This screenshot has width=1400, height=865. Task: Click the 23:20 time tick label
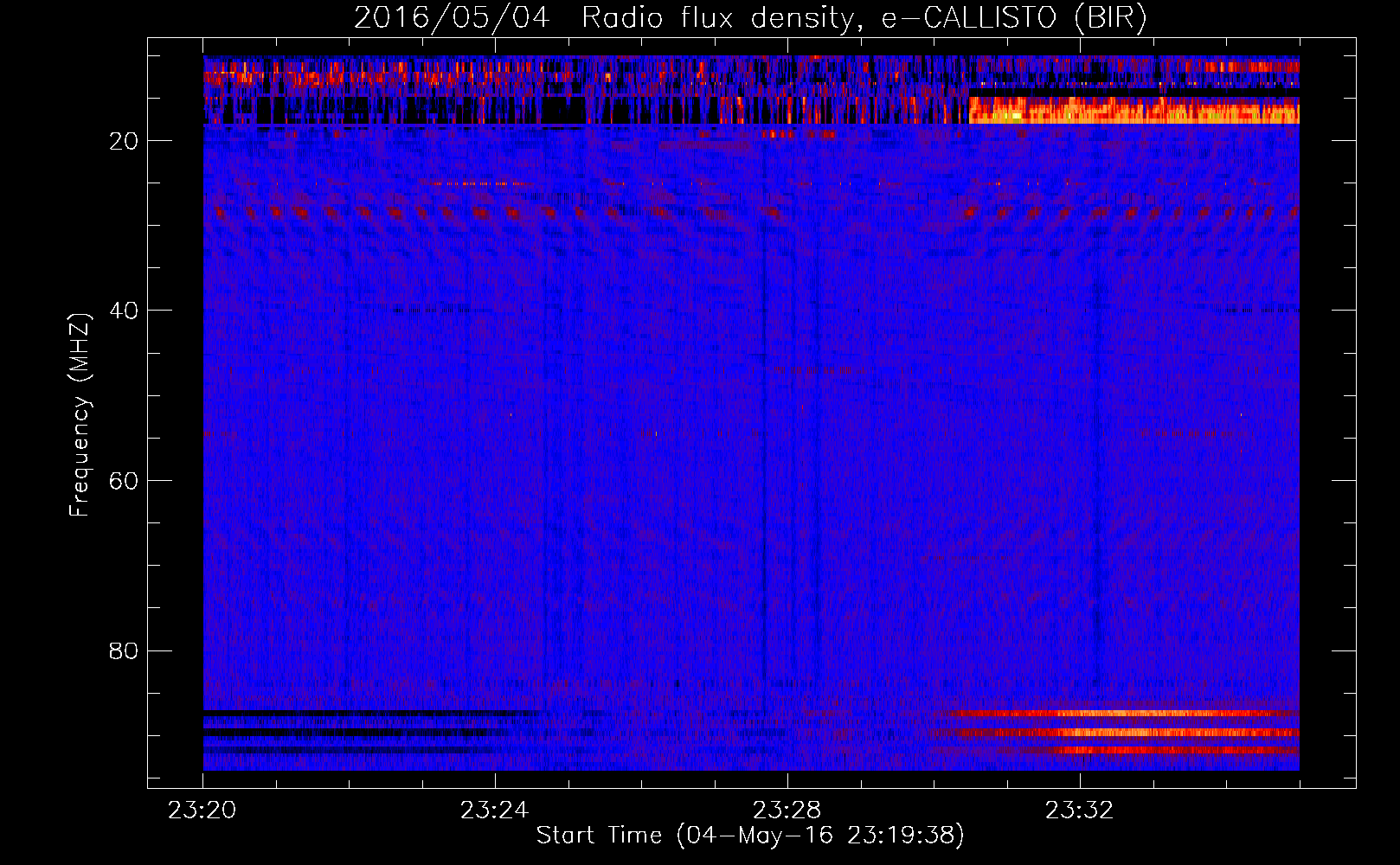[x=202, y=811]
